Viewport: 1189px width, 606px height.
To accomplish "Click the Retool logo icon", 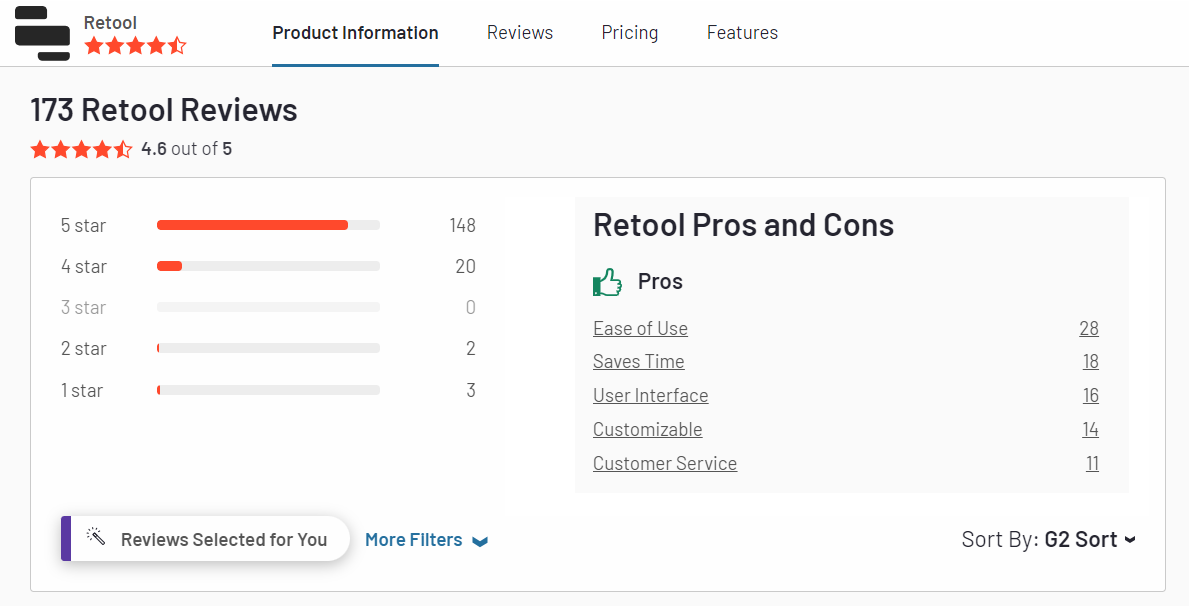I will [x=42, y=32].
